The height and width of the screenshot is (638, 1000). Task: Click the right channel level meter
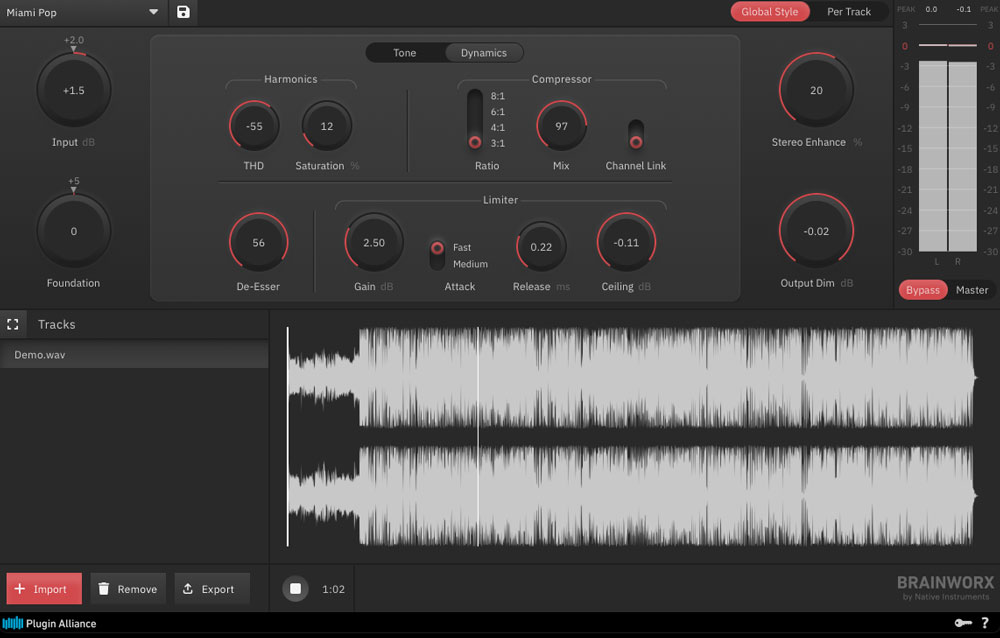(x=962, y=156)
